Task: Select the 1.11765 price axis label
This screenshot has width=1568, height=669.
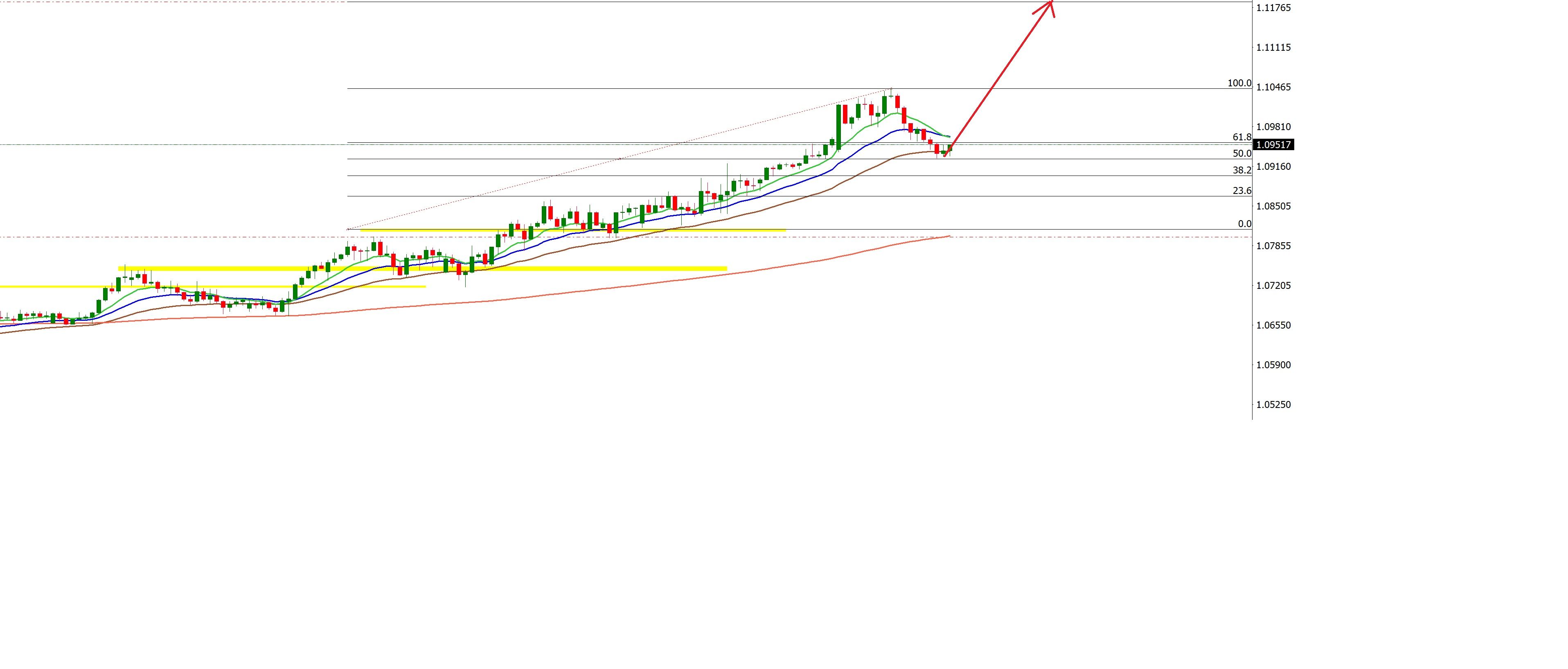Action: 1273,8
